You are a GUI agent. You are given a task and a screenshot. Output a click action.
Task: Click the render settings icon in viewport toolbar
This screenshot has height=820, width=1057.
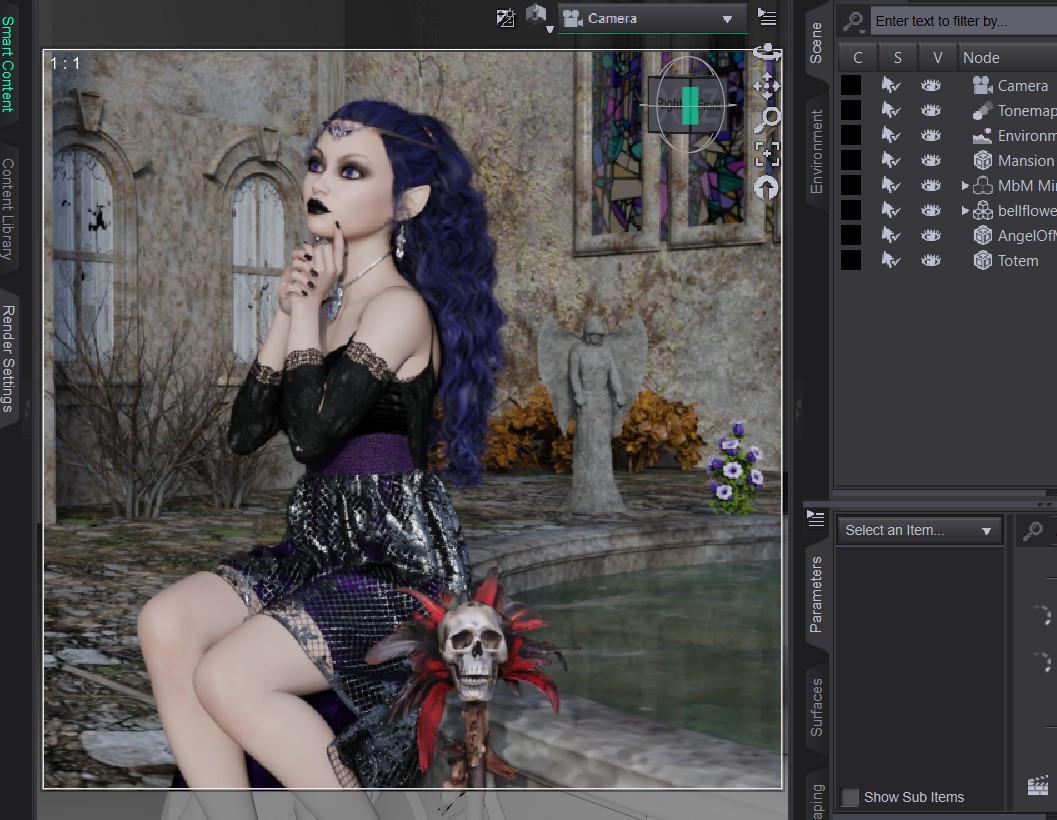[506, 18]
